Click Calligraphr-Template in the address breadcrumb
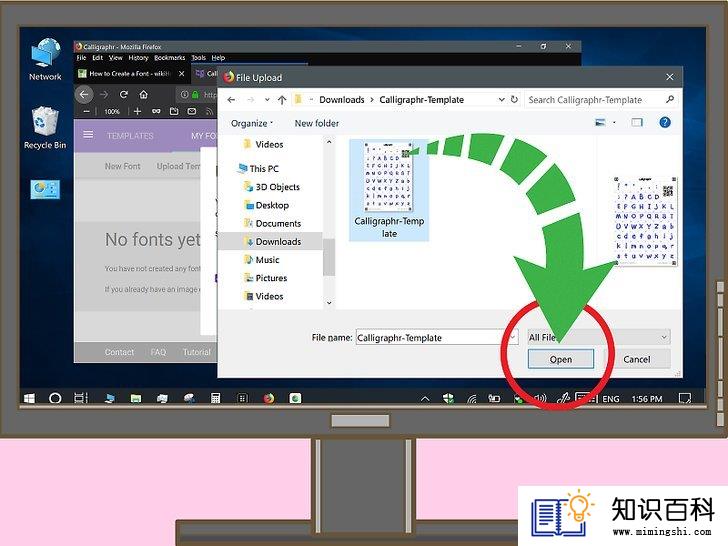The width and height of the screenshot is (728, 546). [x=422, y=100]
